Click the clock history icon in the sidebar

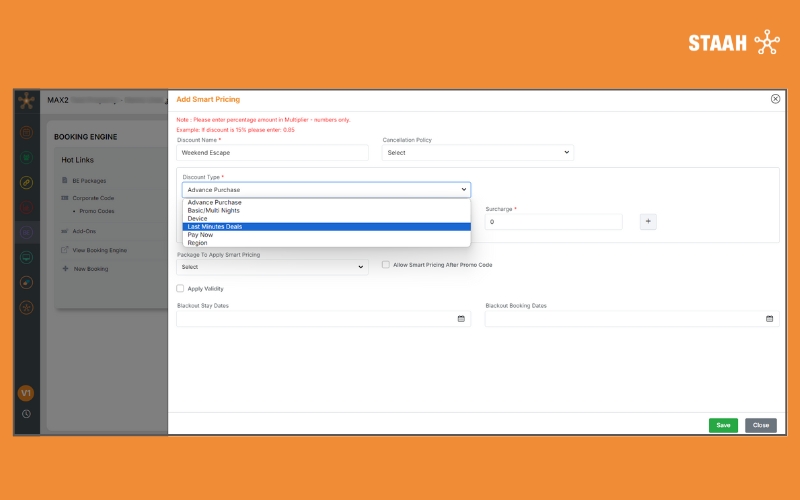pyautogui.click(x=27, y=414)
